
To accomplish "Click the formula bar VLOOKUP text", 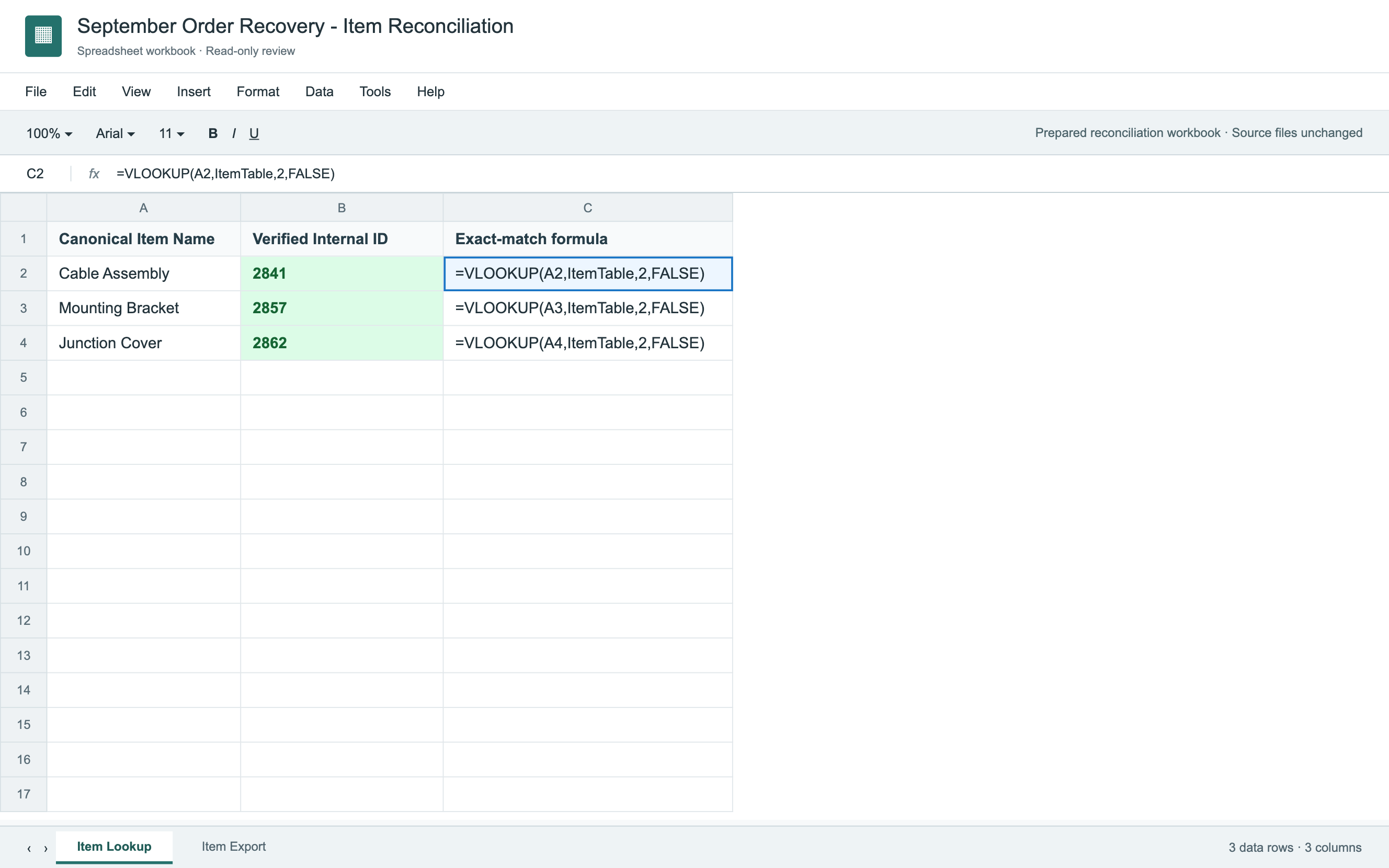I will pyautogui.click(x=225, y=174).
